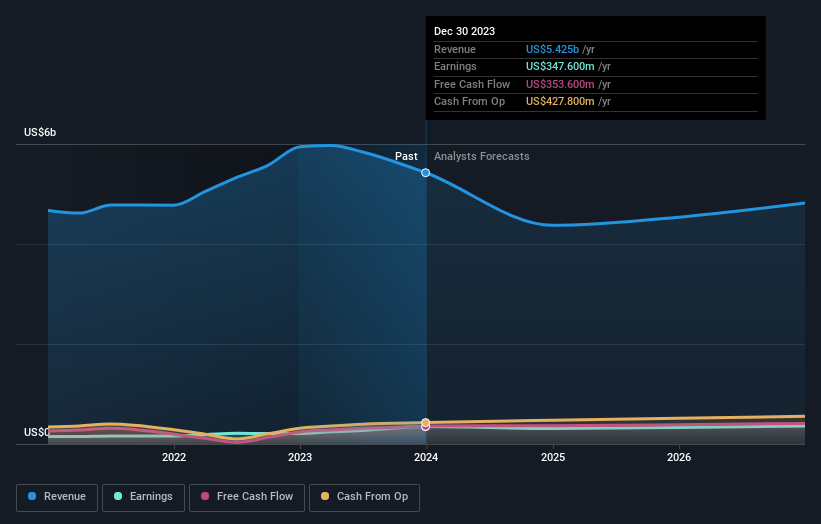Toggle the Cash From Op legend series
The image size is (821, 524).
coord(364,497)
